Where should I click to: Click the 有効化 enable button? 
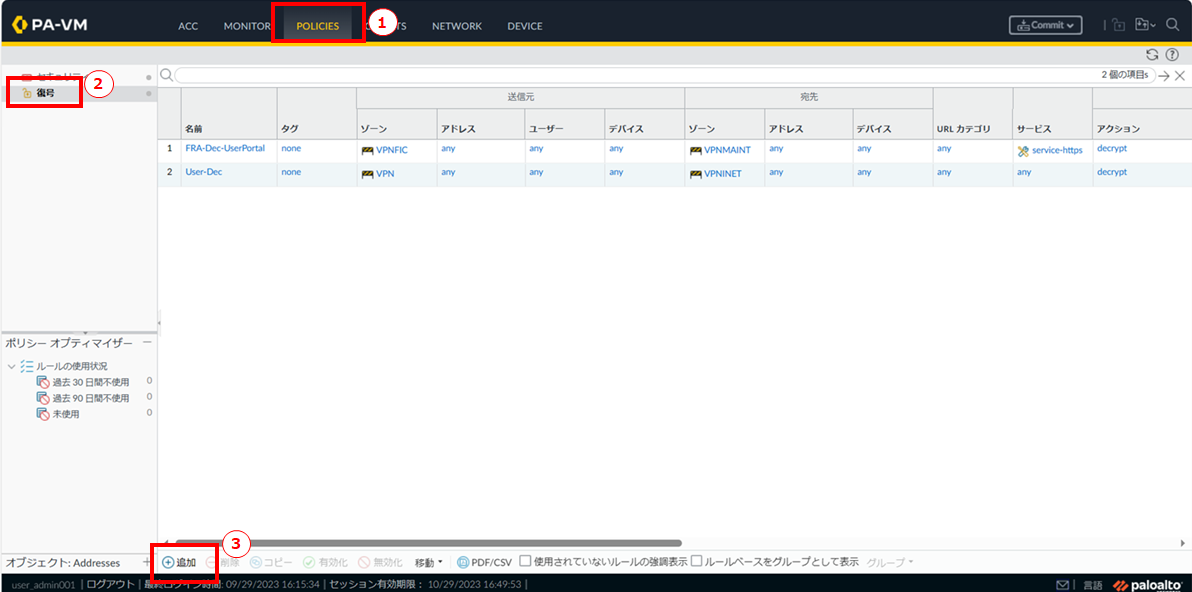(325, 562)
